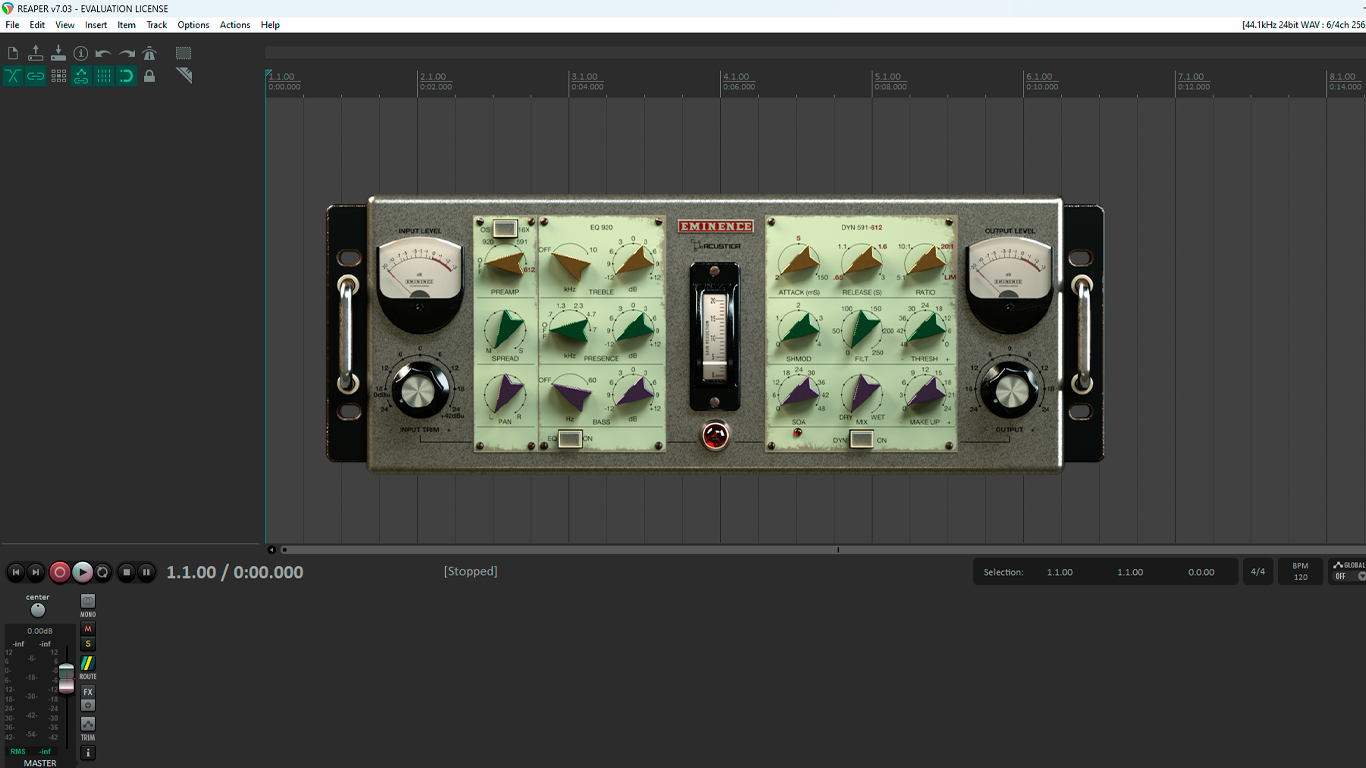Toggle the OS 16X oversampling switch on plugin
Image resolution: width=1366 pixels, height=768 pixels.
coord(505,229)
